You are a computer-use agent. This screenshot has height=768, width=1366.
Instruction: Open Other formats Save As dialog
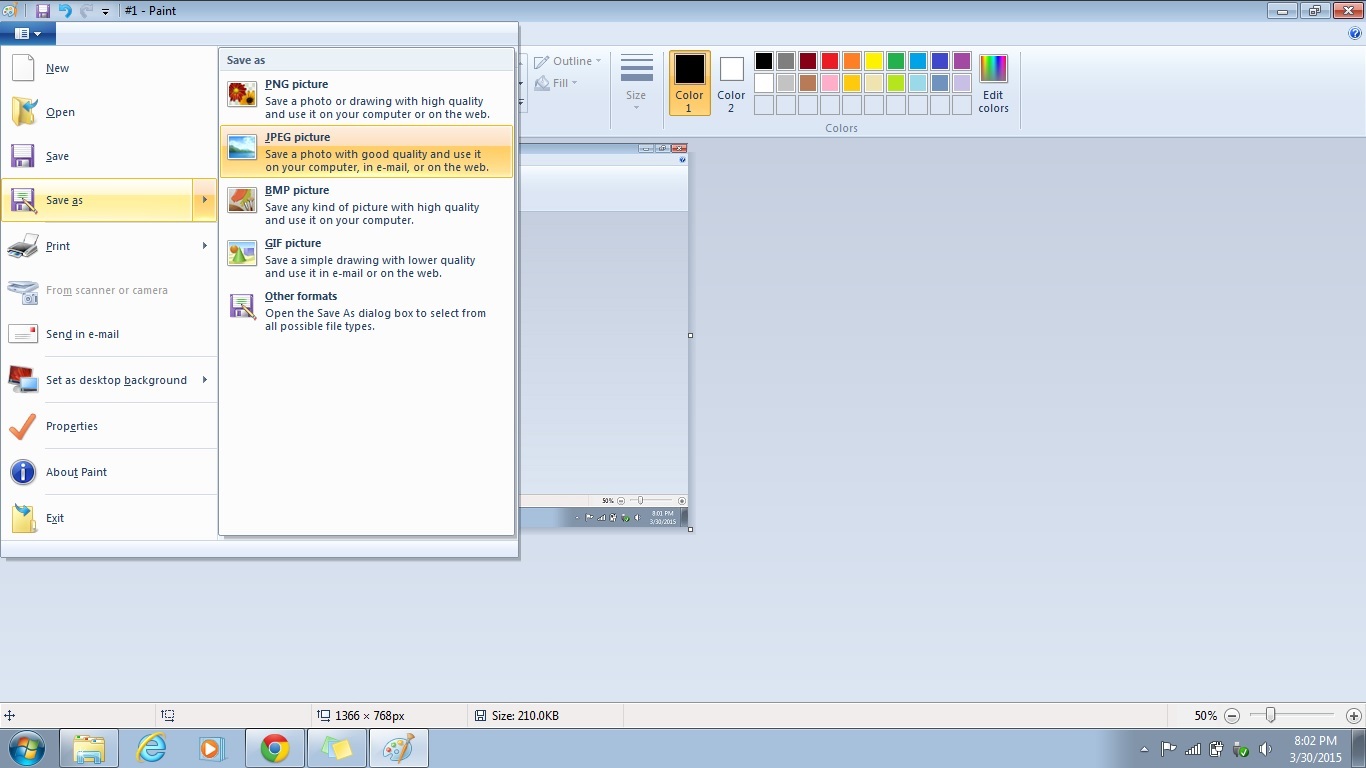click(x=367, y=311)
